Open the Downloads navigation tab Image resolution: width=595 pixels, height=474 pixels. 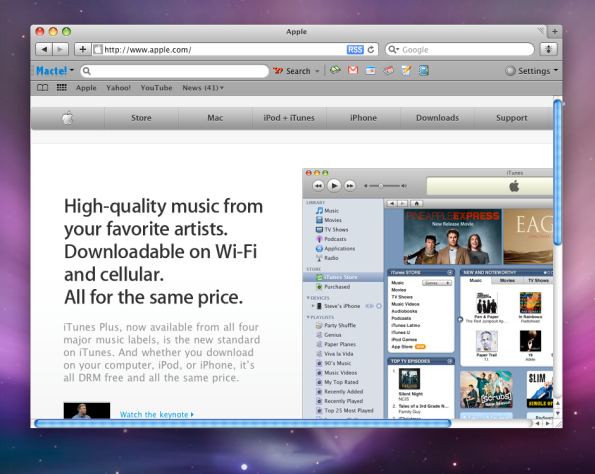pyautogui.click(x=437, y=118)
